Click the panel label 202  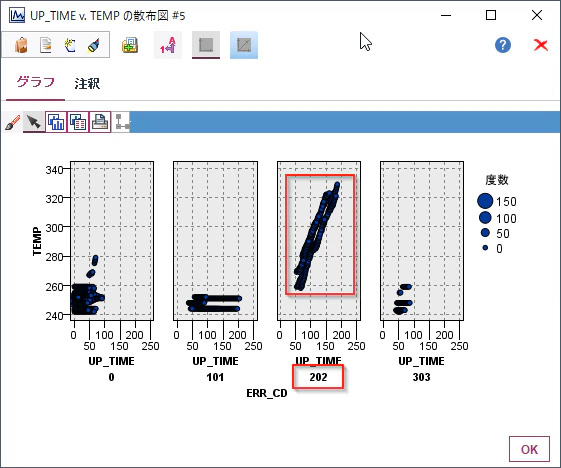tap(318, 377)
